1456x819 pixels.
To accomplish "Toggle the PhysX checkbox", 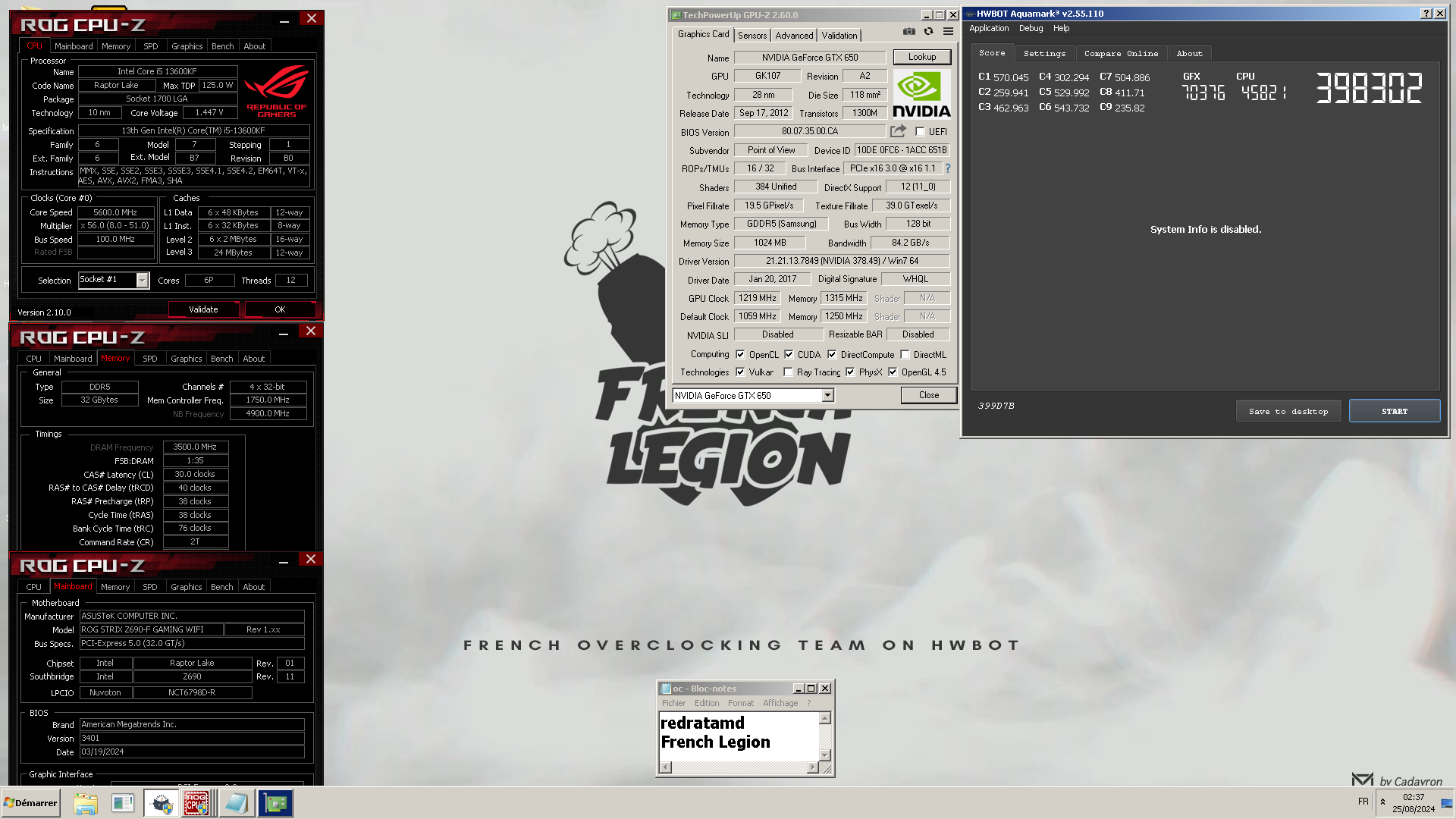I will (850, 372).
